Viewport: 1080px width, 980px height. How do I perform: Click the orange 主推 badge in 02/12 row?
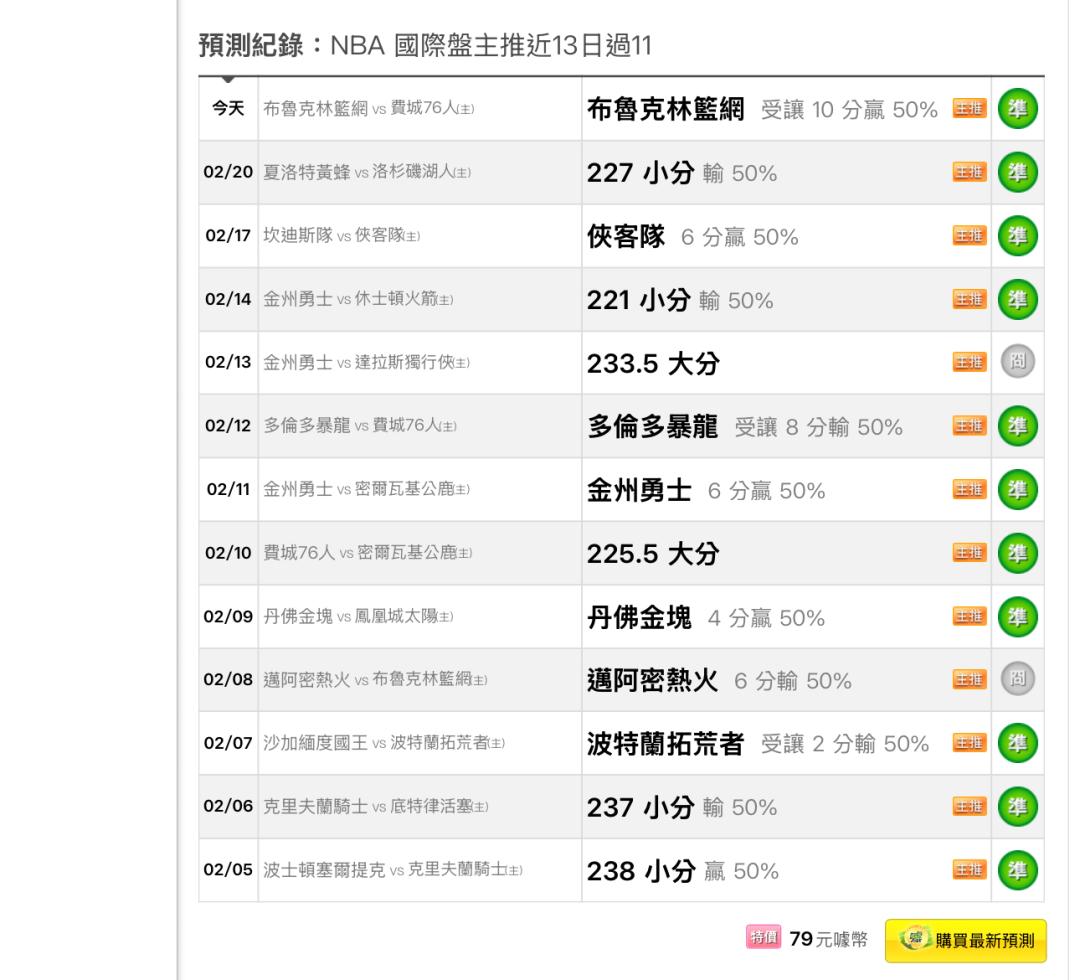(970, 426)
